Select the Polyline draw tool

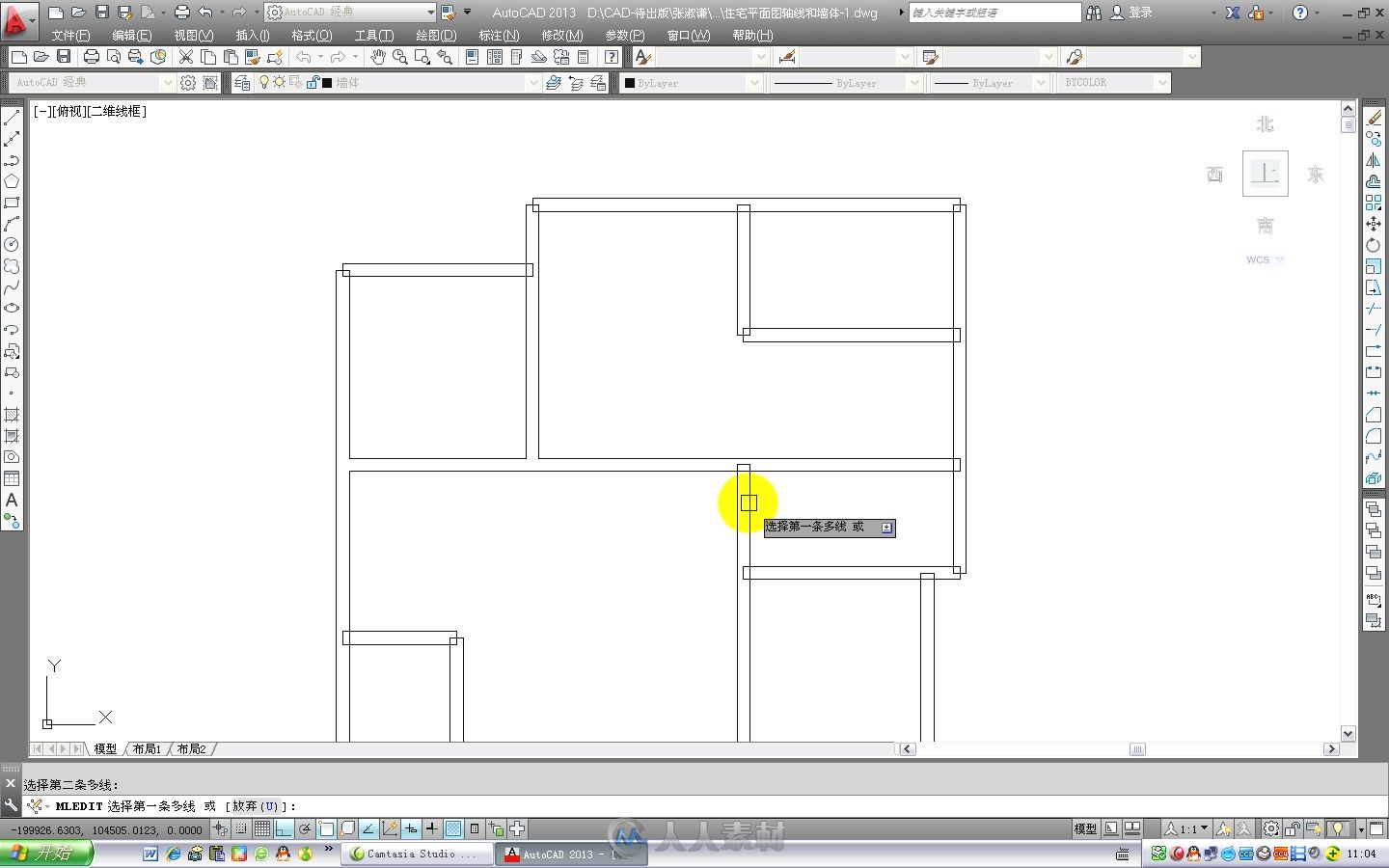click(x=12, y=160)
